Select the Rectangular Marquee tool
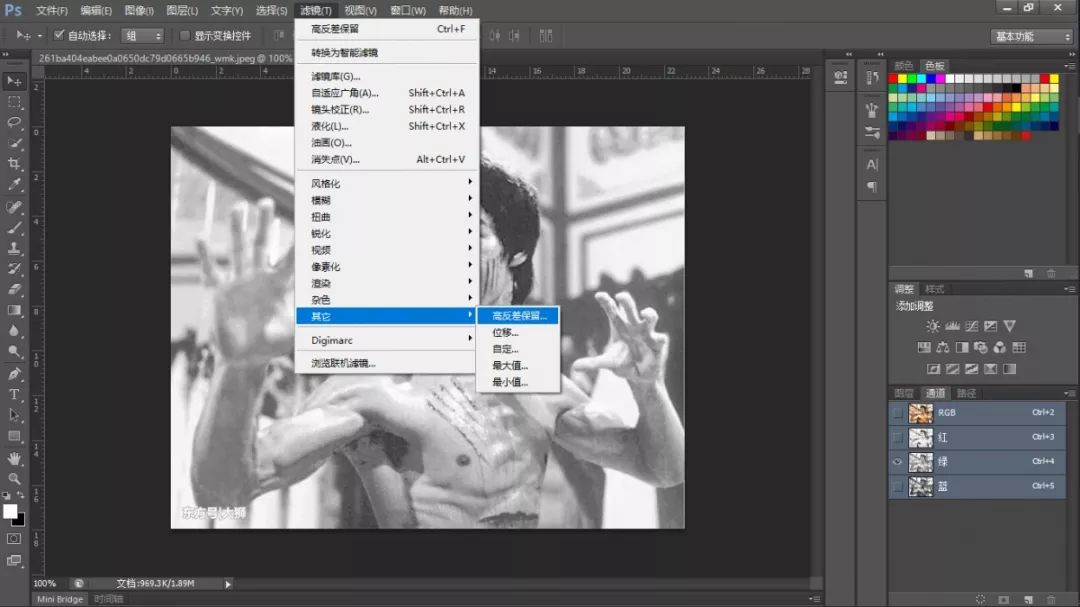 point(14,102)
